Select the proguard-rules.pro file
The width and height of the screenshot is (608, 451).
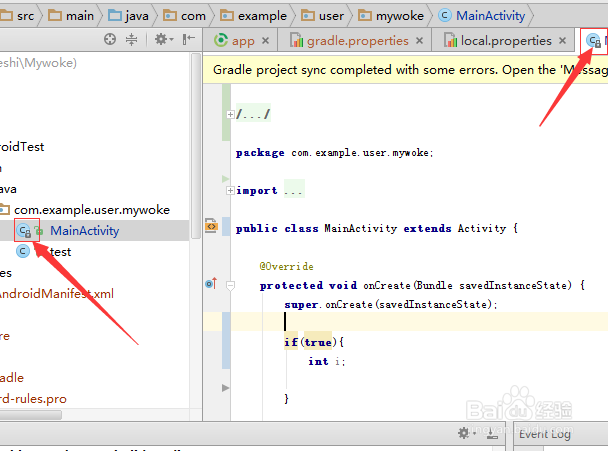[33, 399]
